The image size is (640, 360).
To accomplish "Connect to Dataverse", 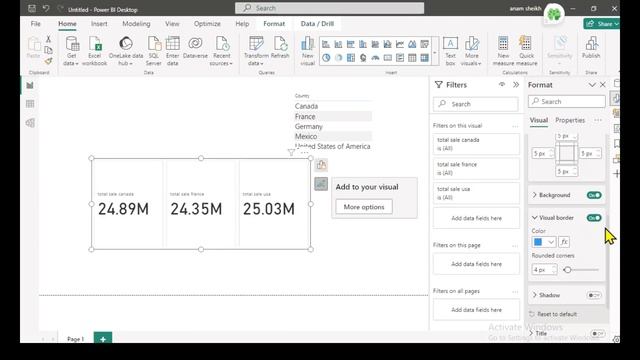I will click(195, 48).
